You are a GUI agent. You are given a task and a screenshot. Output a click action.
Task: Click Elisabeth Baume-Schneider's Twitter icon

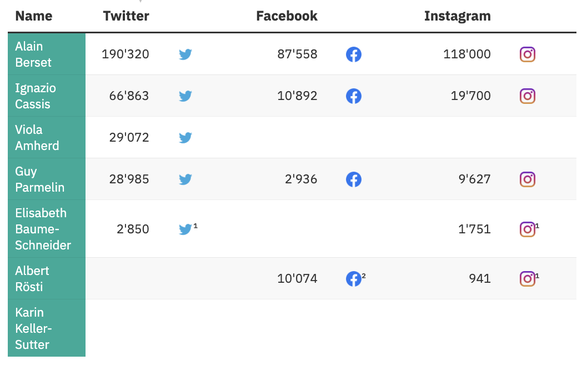coord(185,229)
